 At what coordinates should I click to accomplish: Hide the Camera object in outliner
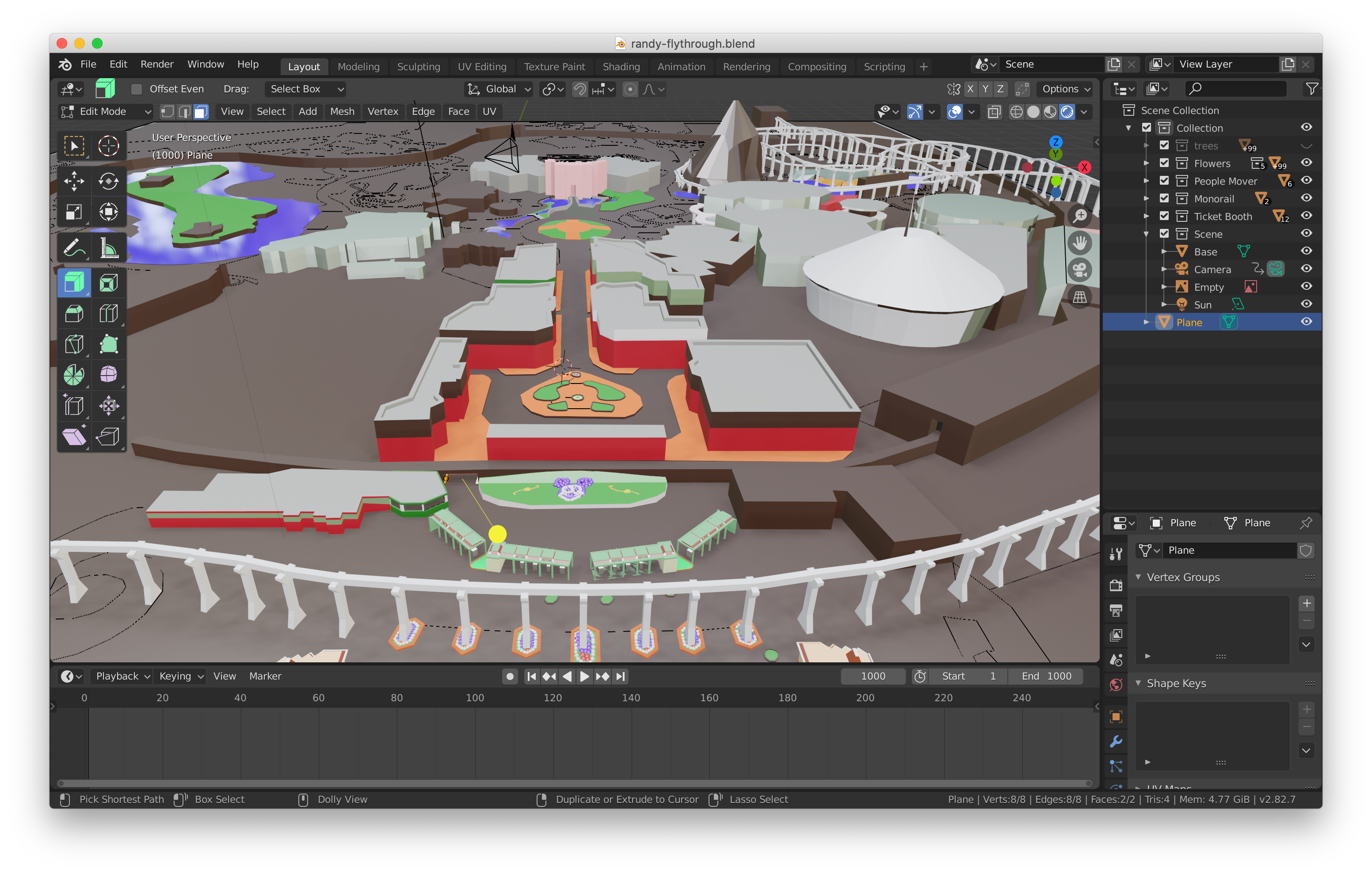tap(1306, 269)
